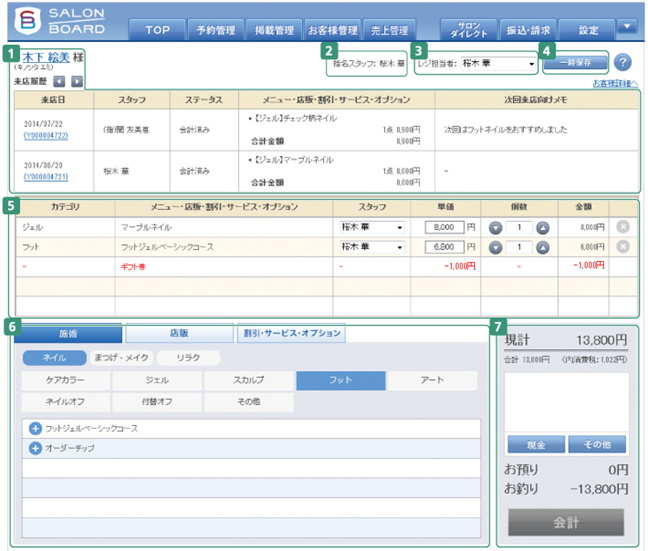Show previous visit history with left arrow
This screenshot has width=648, height=551.
tap(58, 81)
